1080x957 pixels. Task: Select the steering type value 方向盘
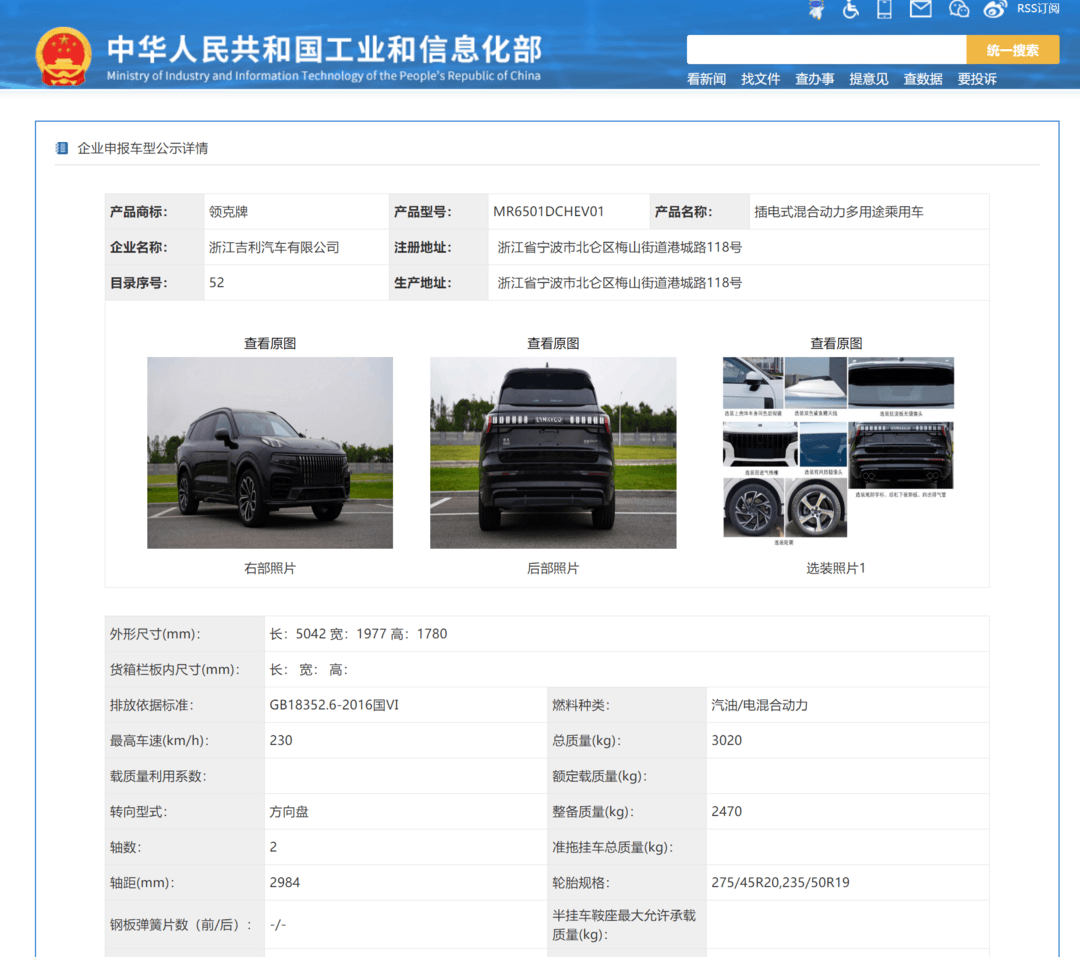click(289, 812)
